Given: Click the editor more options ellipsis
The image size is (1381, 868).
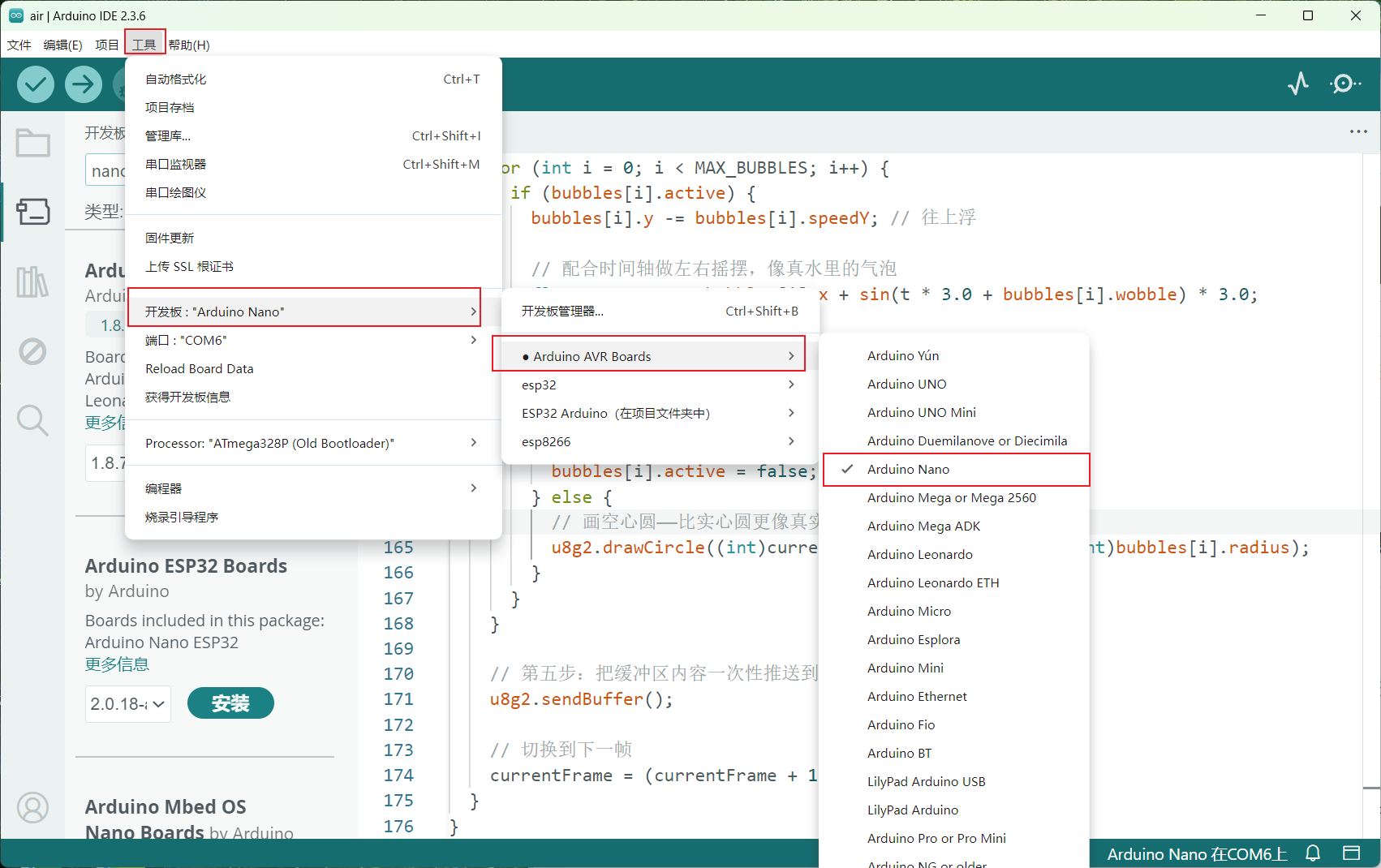Looking at the screenshot, I should [x=1358, y=131].
